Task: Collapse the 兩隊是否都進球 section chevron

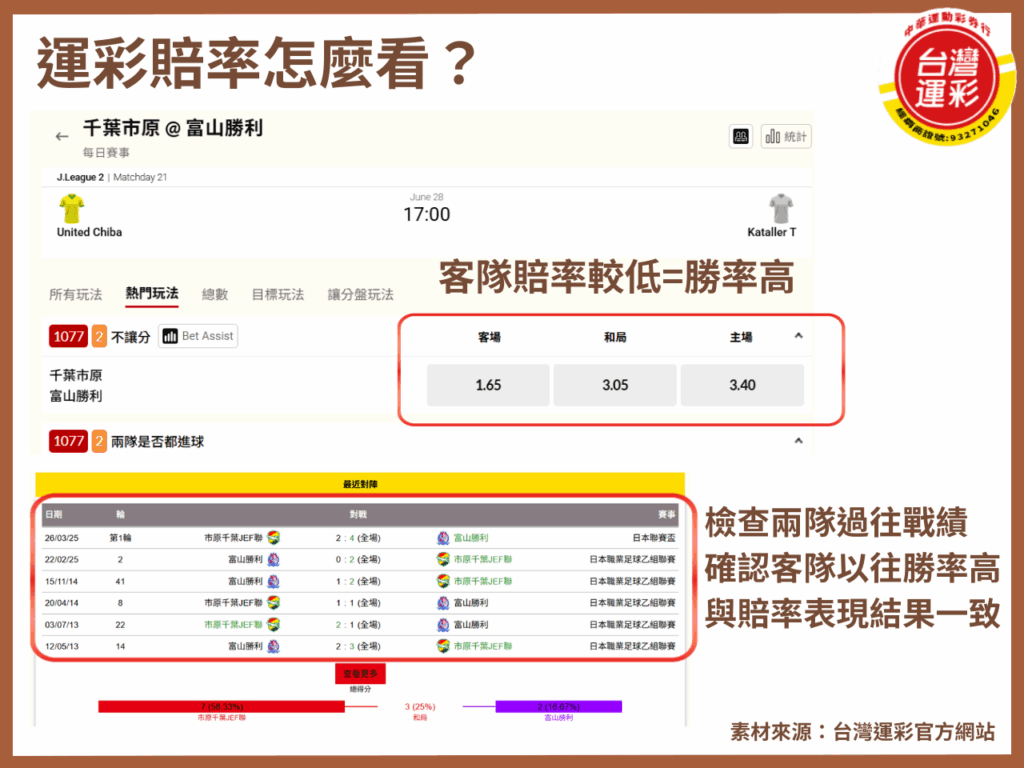Action: [798, 441]
